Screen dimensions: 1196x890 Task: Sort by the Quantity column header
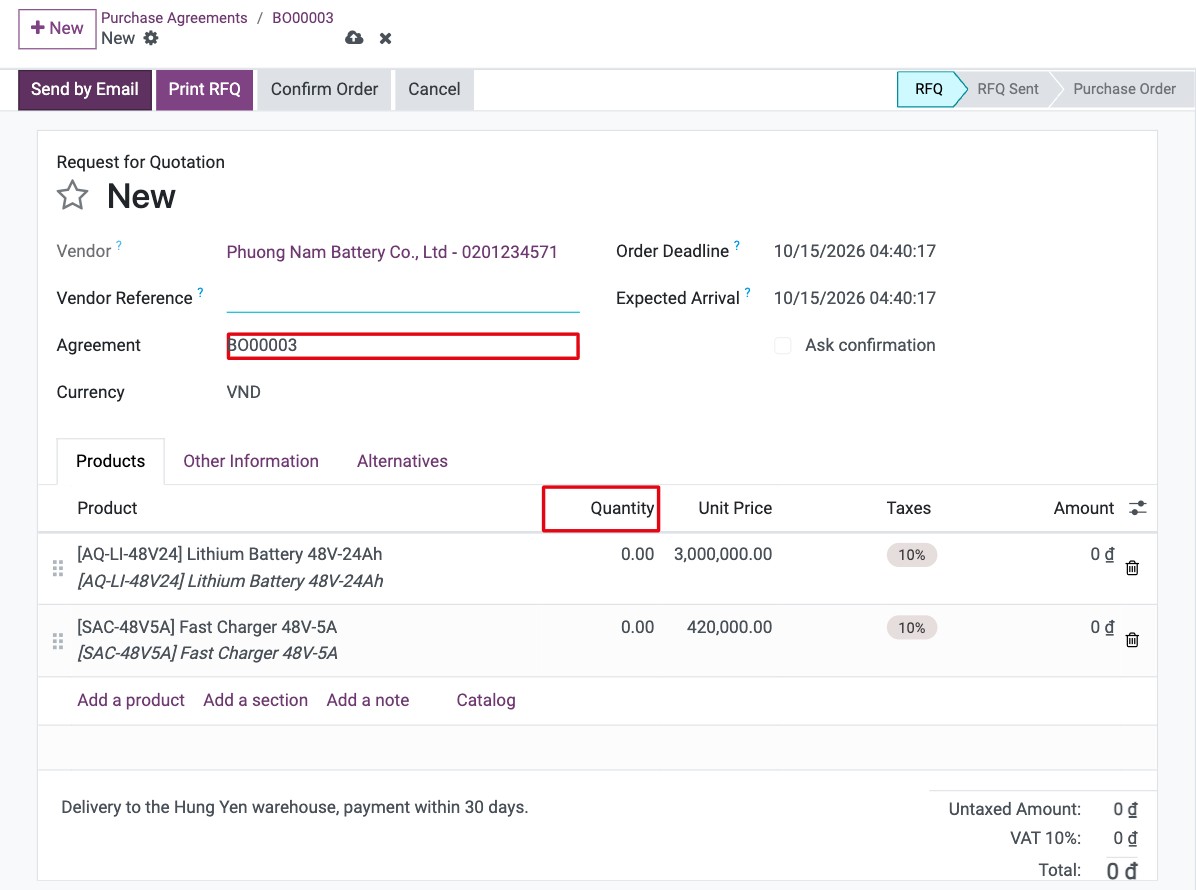click(x=622, y=508)
